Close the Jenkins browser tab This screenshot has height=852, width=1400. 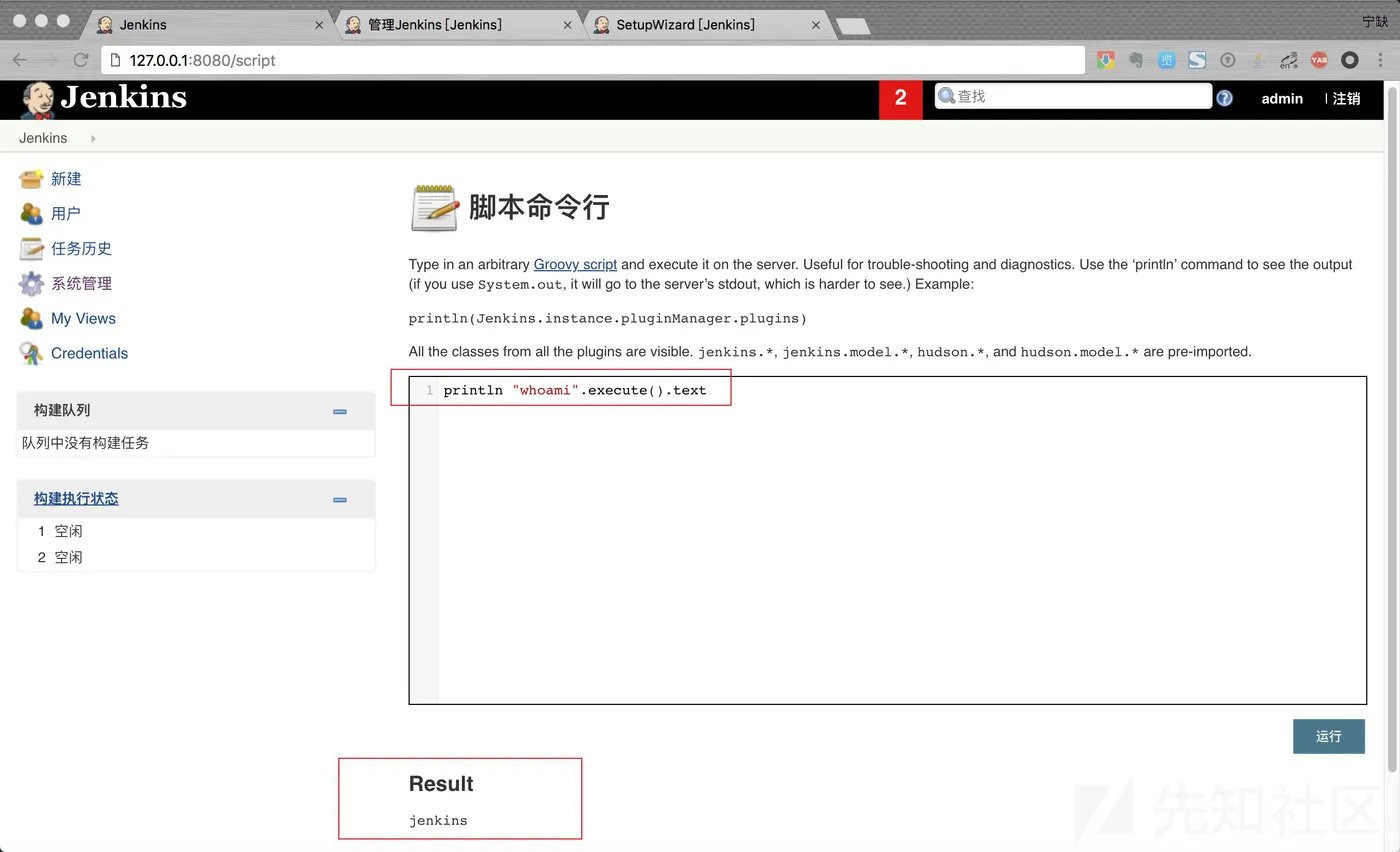point(319,25)
